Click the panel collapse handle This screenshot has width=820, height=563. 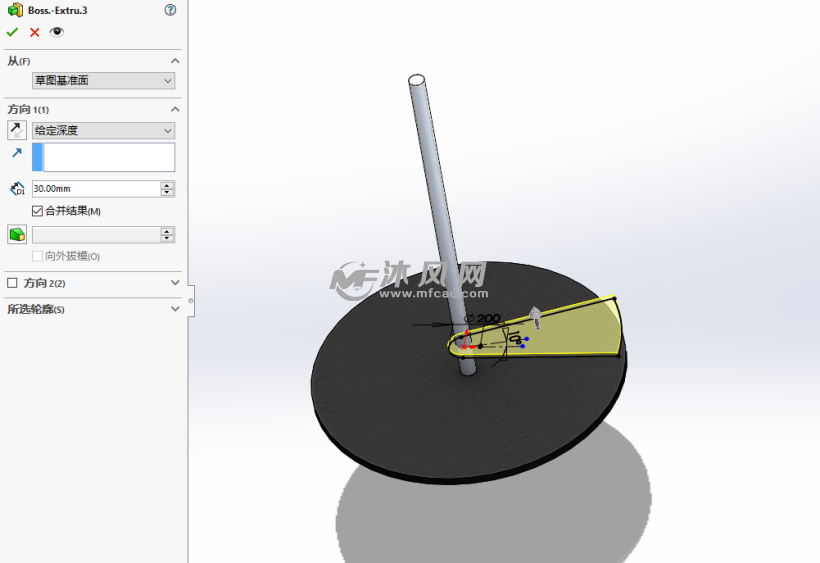click(x=191, y=301)
